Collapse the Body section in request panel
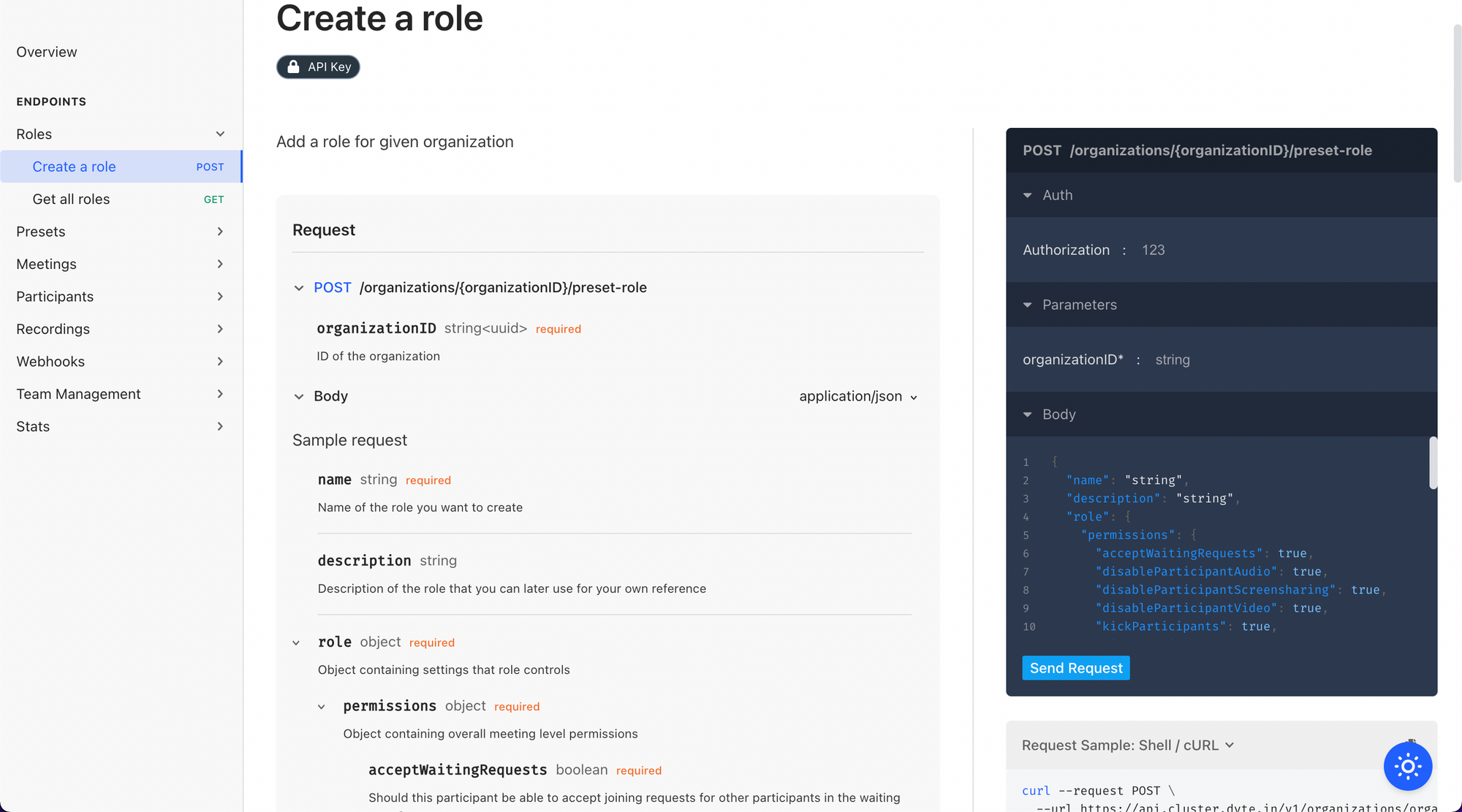Screen dimensions: 1462x812 pyautogui.click(x=298, y=396)
